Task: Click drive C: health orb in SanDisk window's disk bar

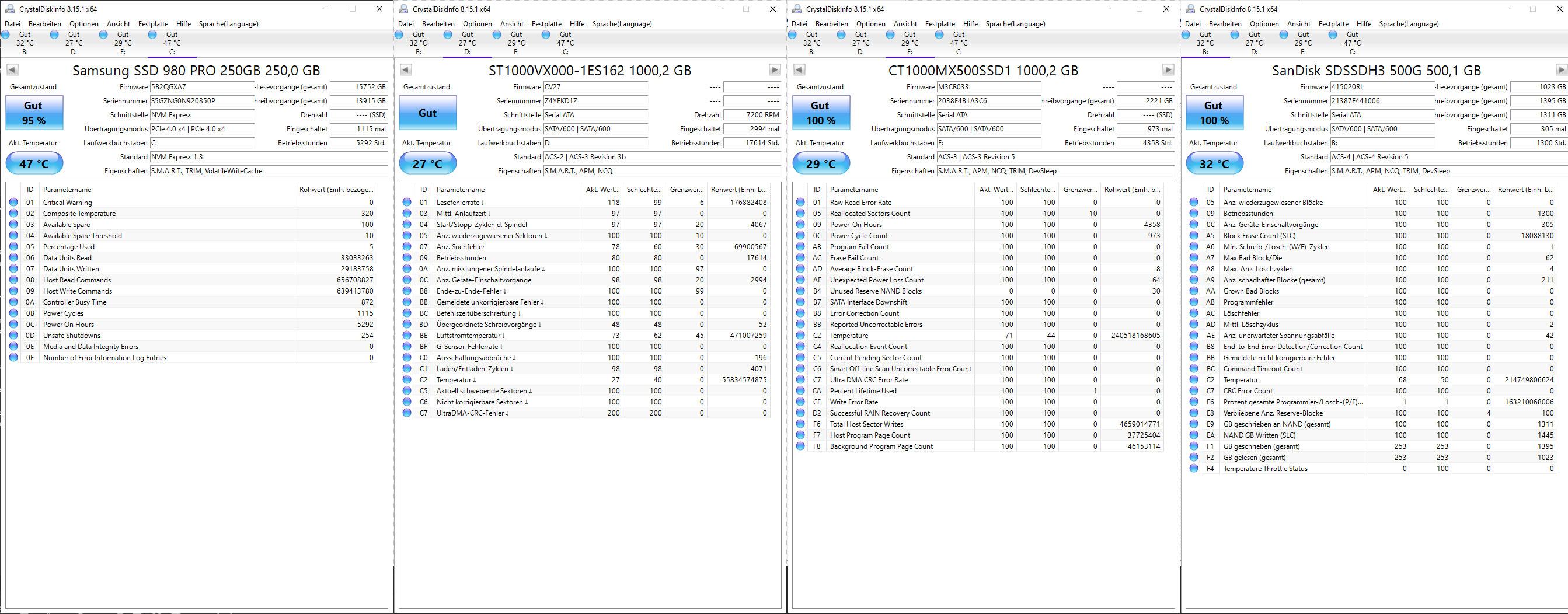Action: (x=1333, y=34)
